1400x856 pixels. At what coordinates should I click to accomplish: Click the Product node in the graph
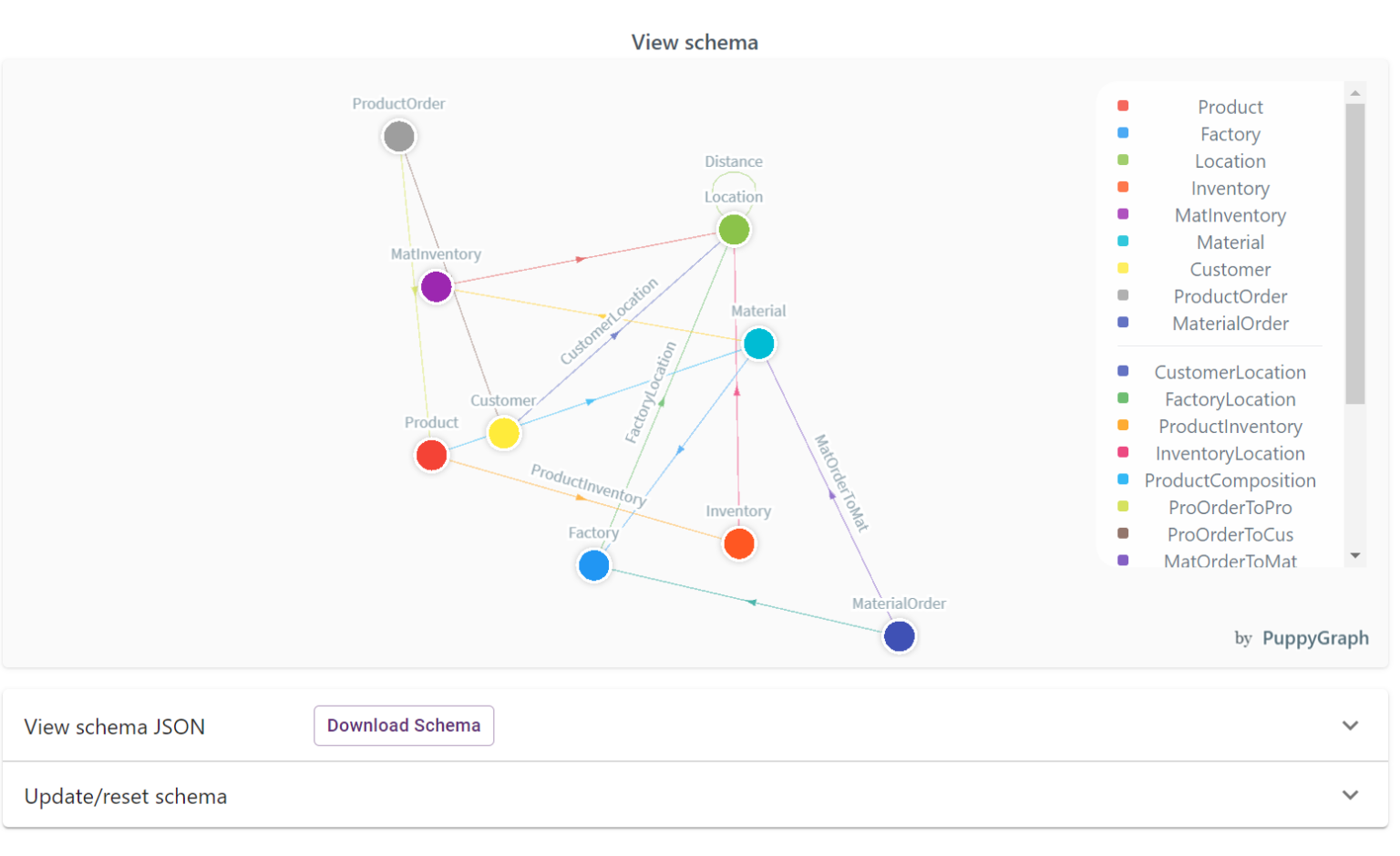click(431, 455)
